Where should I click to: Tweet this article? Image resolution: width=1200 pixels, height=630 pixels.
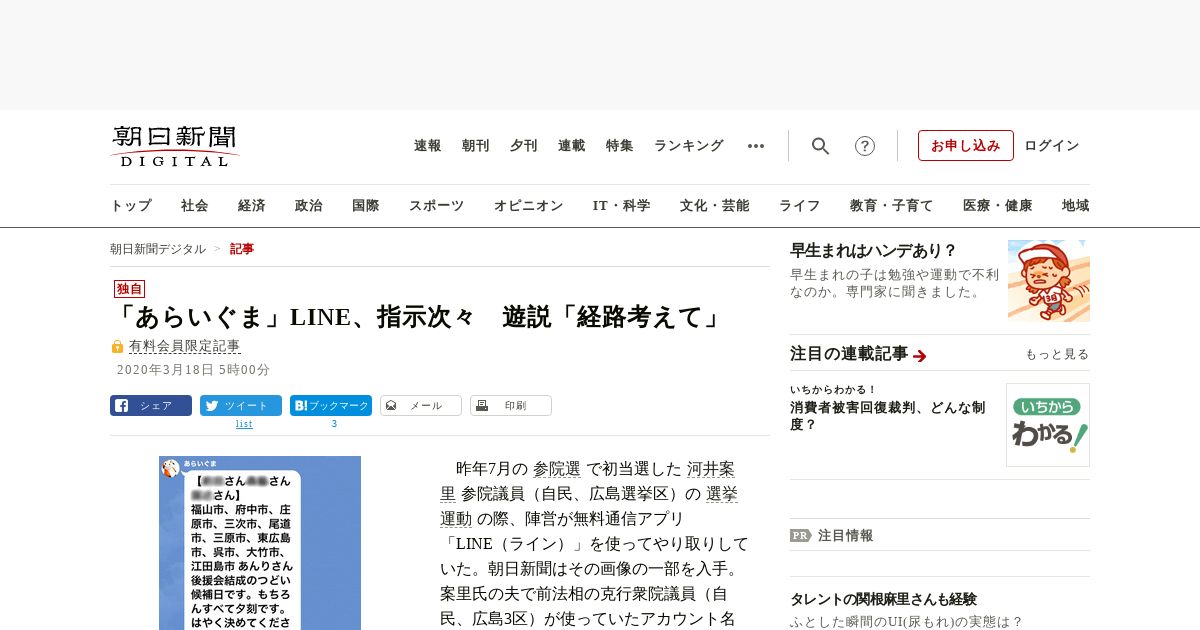[x=241, y=406]
